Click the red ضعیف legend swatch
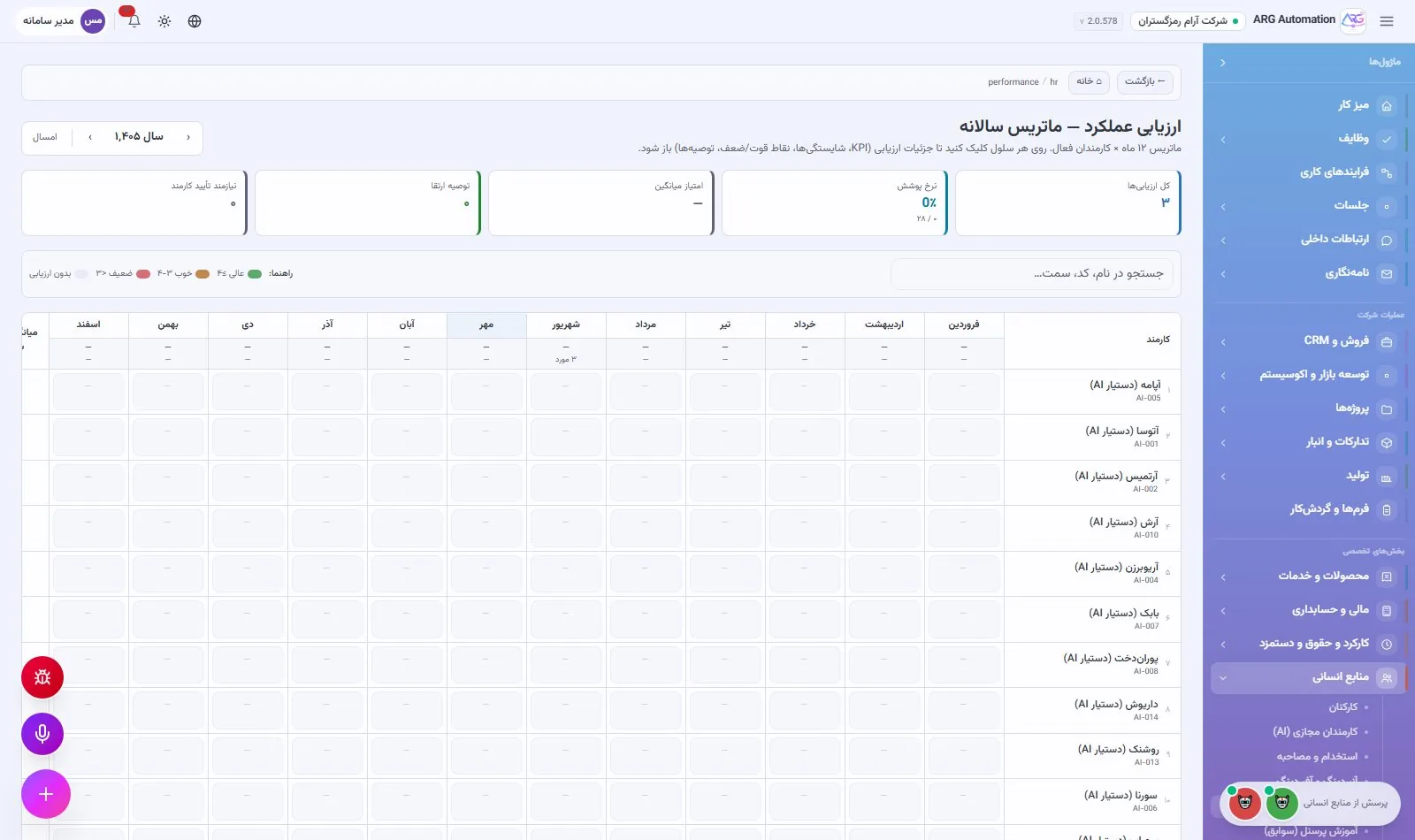Image resolution: width=1415 pixels, height=840 pixels. click(x=143, y=274)
